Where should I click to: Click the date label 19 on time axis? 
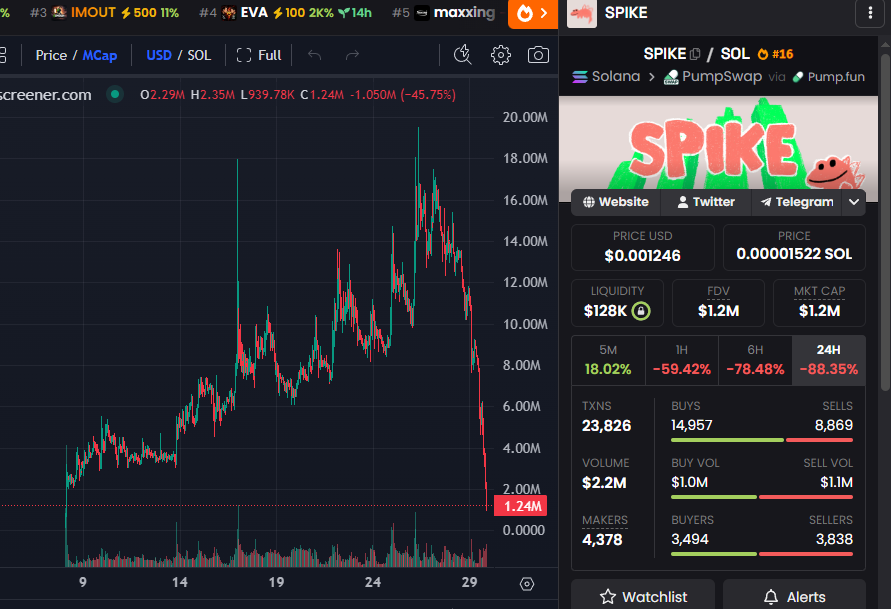pos(276,582)
